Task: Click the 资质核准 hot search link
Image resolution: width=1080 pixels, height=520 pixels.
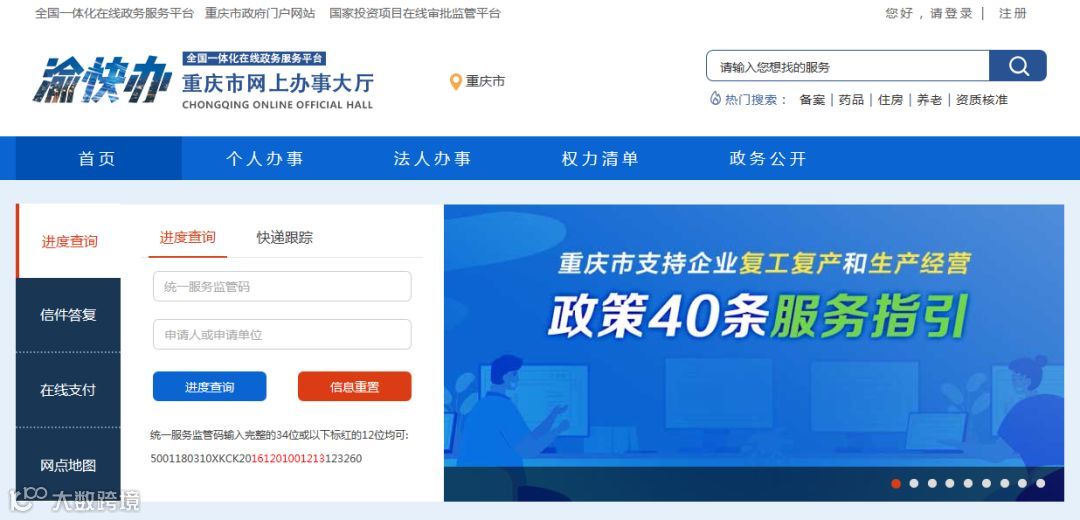Action: 982,100
